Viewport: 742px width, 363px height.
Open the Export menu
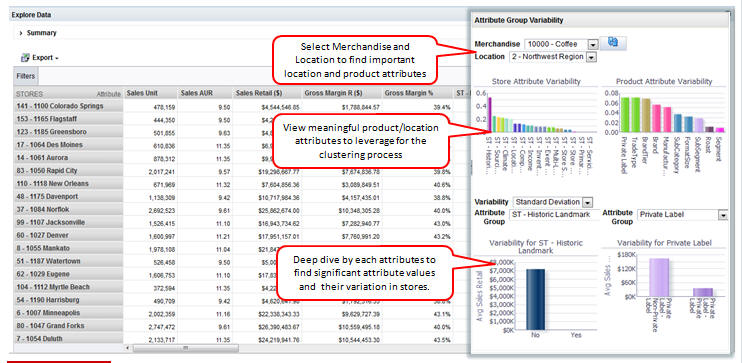(x=40, y=58)
